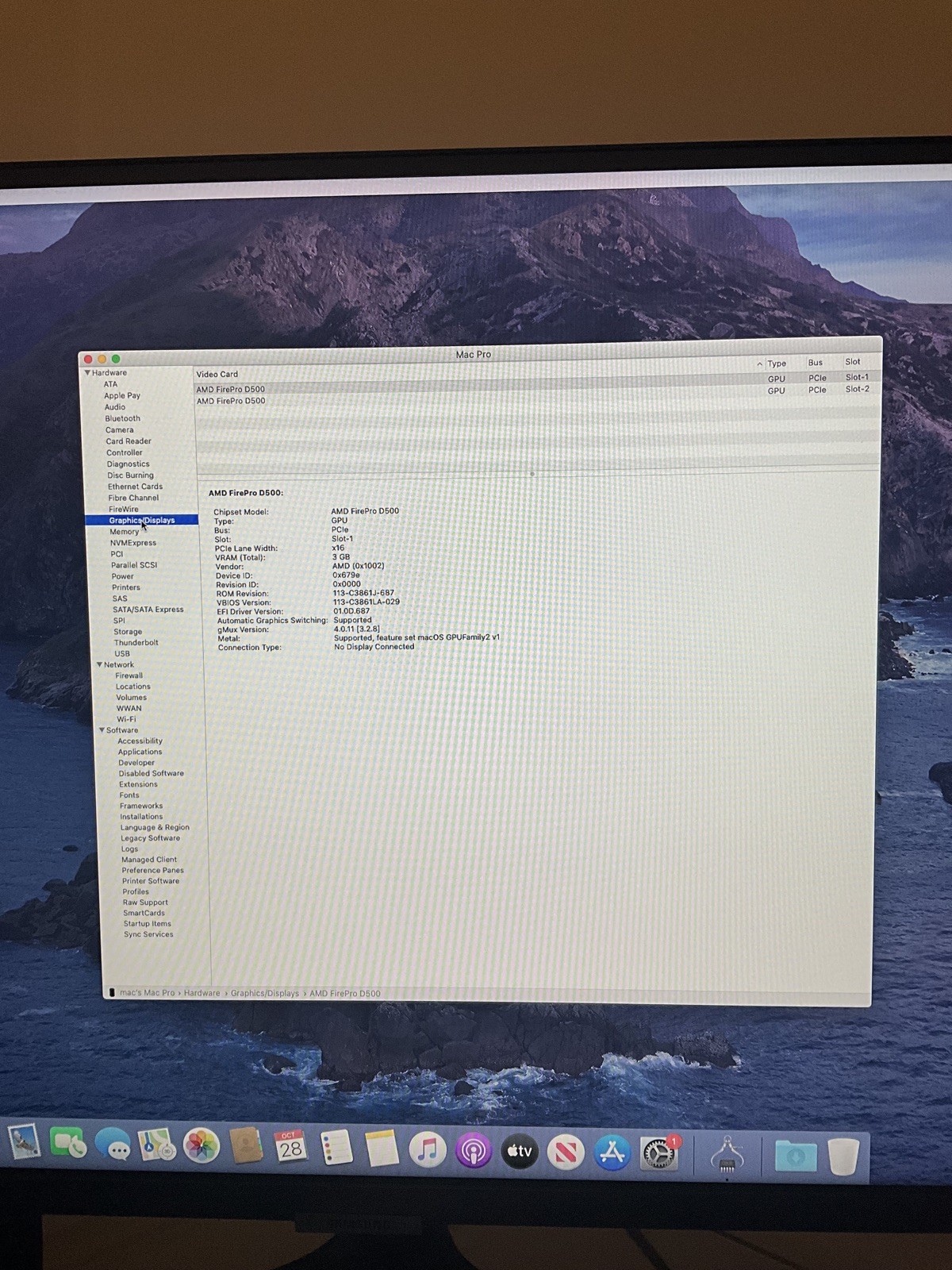The height and width of the screenshot is (1270, 952).
Task: Click the No Display Connected value
Action: pyautogui.click(x=374, y=647)
